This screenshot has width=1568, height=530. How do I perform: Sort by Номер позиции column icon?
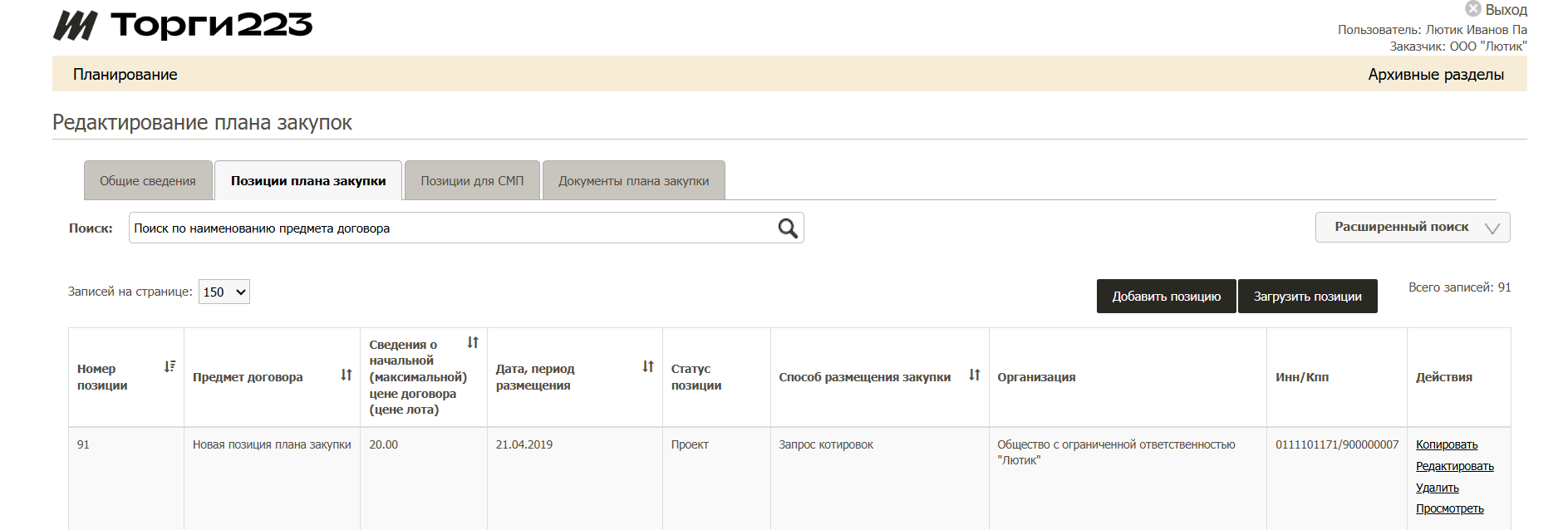[170, 366]
